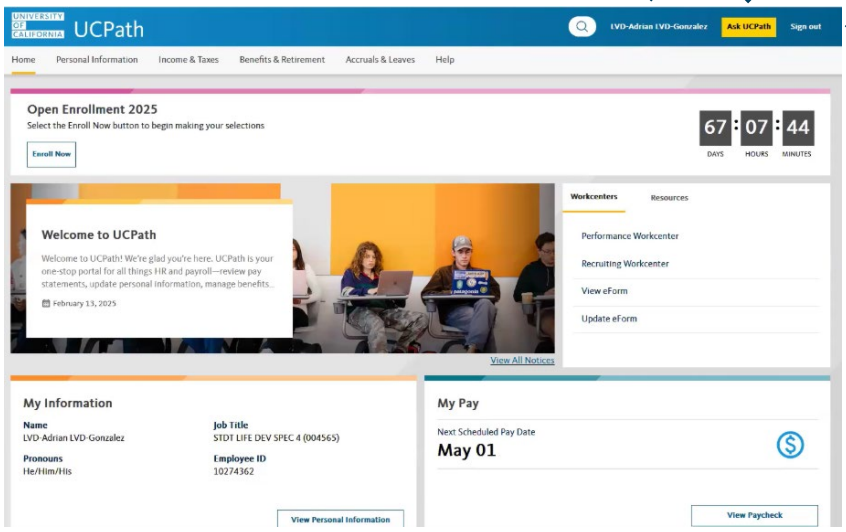
Task: Click the LVD-Adrian LVD-Gonzalez user name
Action: click(x=659, y=26)
